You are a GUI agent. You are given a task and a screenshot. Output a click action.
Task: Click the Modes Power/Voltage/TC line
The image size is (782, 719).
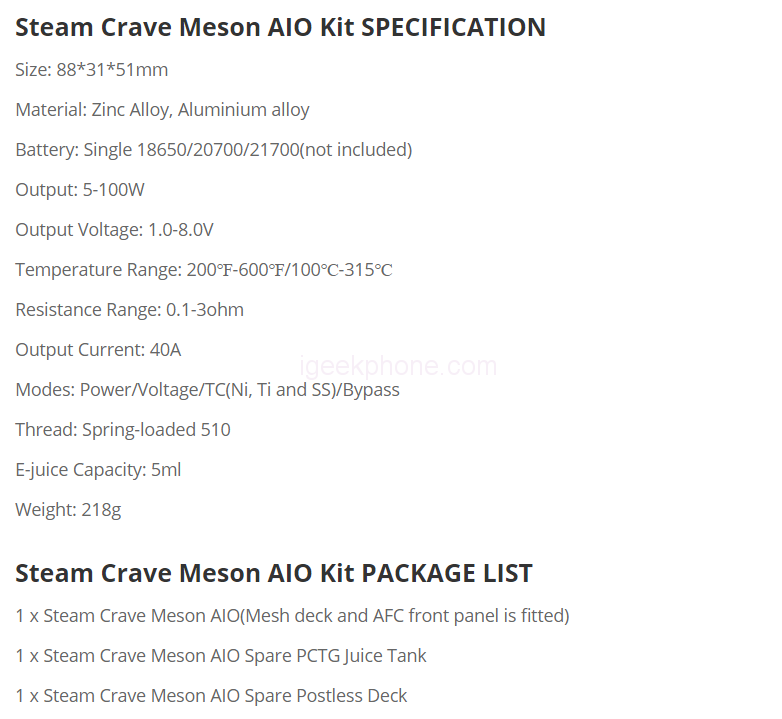207,390
